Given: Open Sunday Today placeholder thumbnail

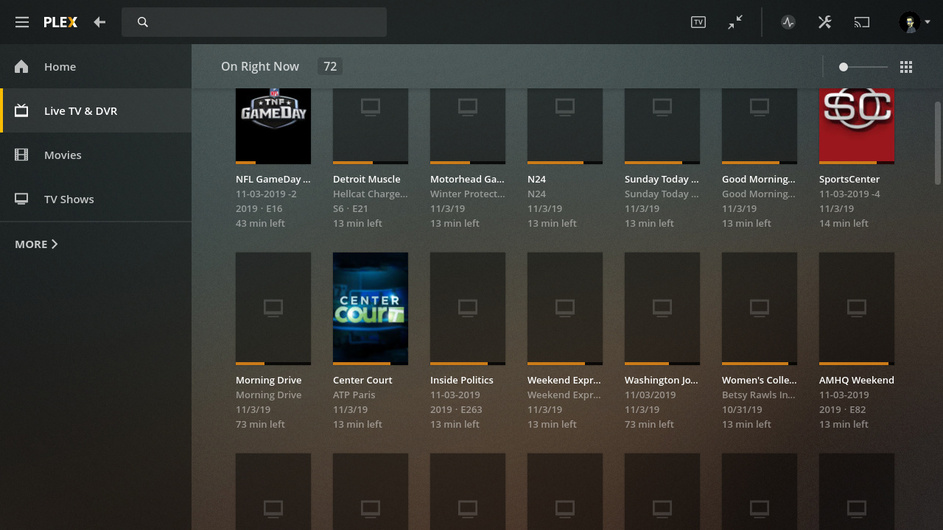Looking at the screenshot, I should pos(662,126).
